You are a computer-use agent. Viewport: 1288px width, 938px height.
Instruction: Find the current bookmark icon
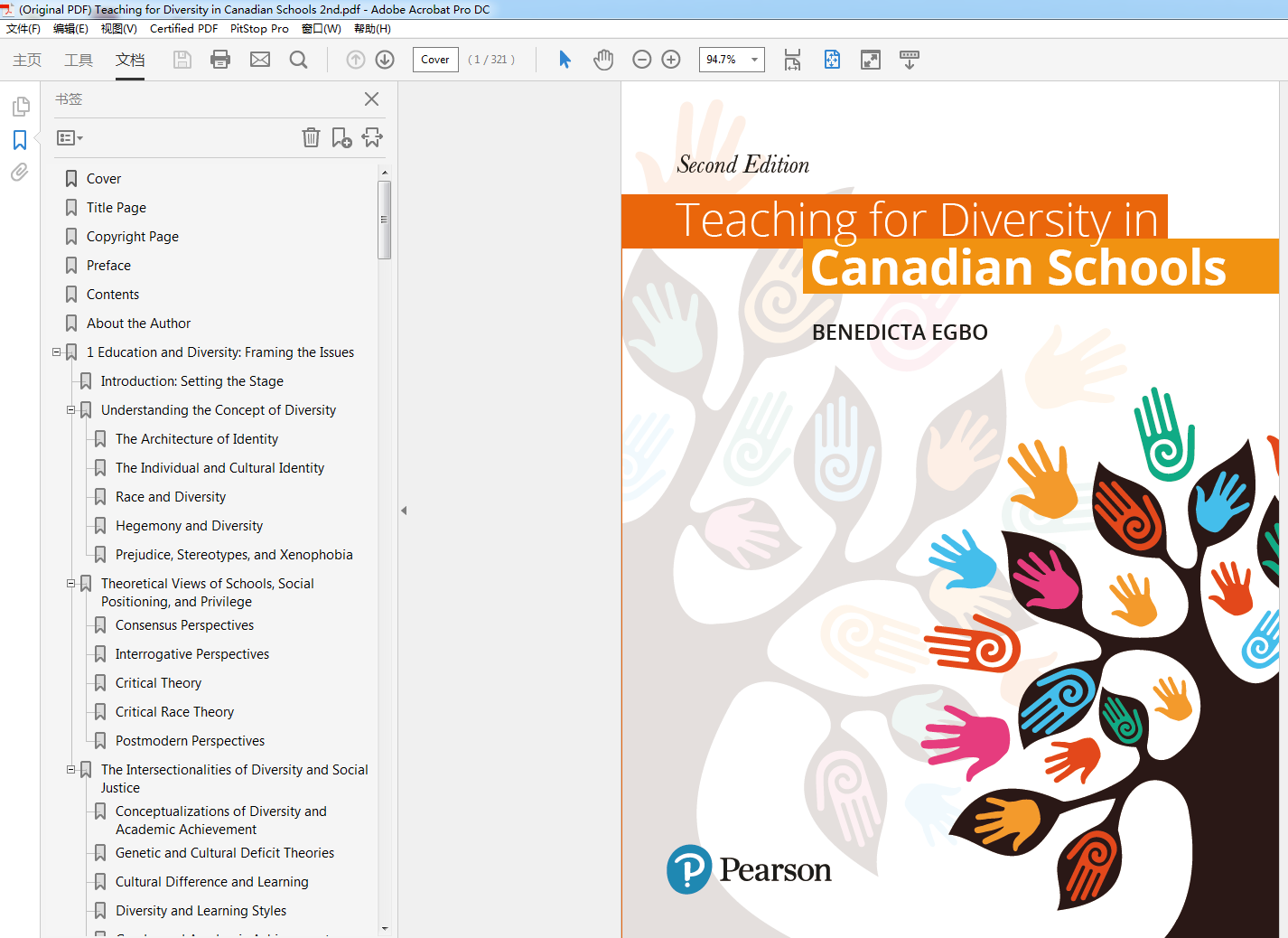(372, 137)
